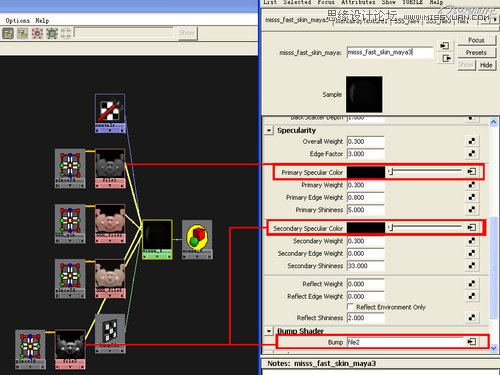Image resolution: width=500 pixels, height=375 pixels.
Task: Select the file2 texture node at graph bottom
Action: tap(70, 349)
